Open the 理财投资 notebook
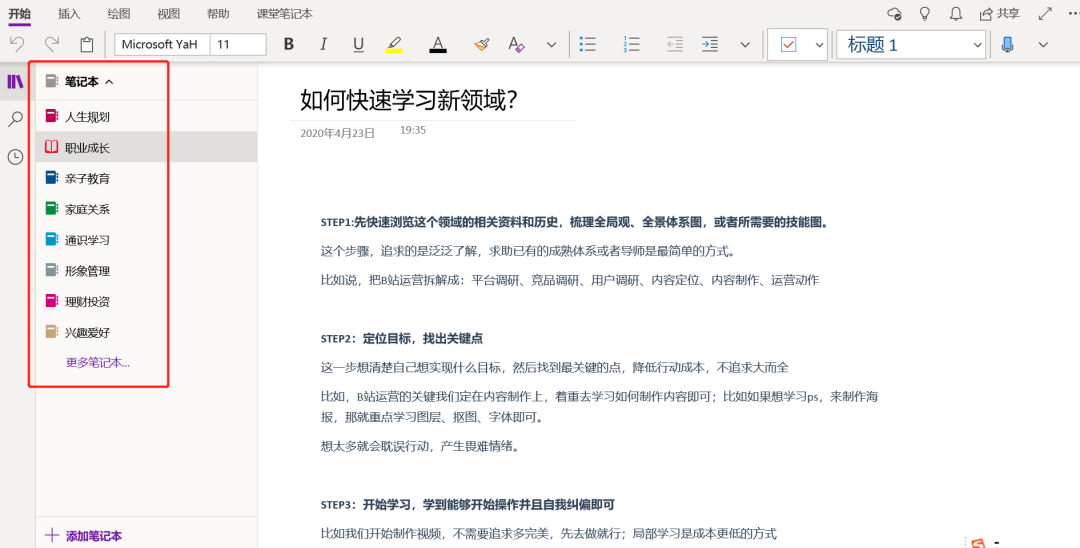Image resolution: width=1080 pixels, height=548 pixels. pyautogui.click(x=146, y=302)
